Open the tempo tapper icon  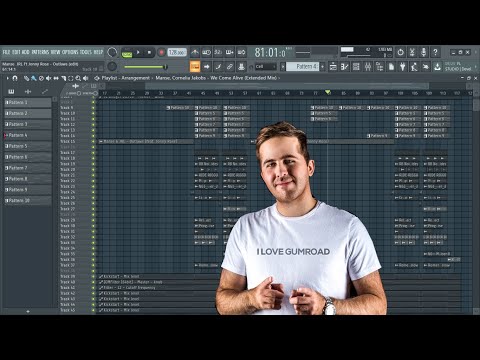pyautogui.click(x=414, y=67)
